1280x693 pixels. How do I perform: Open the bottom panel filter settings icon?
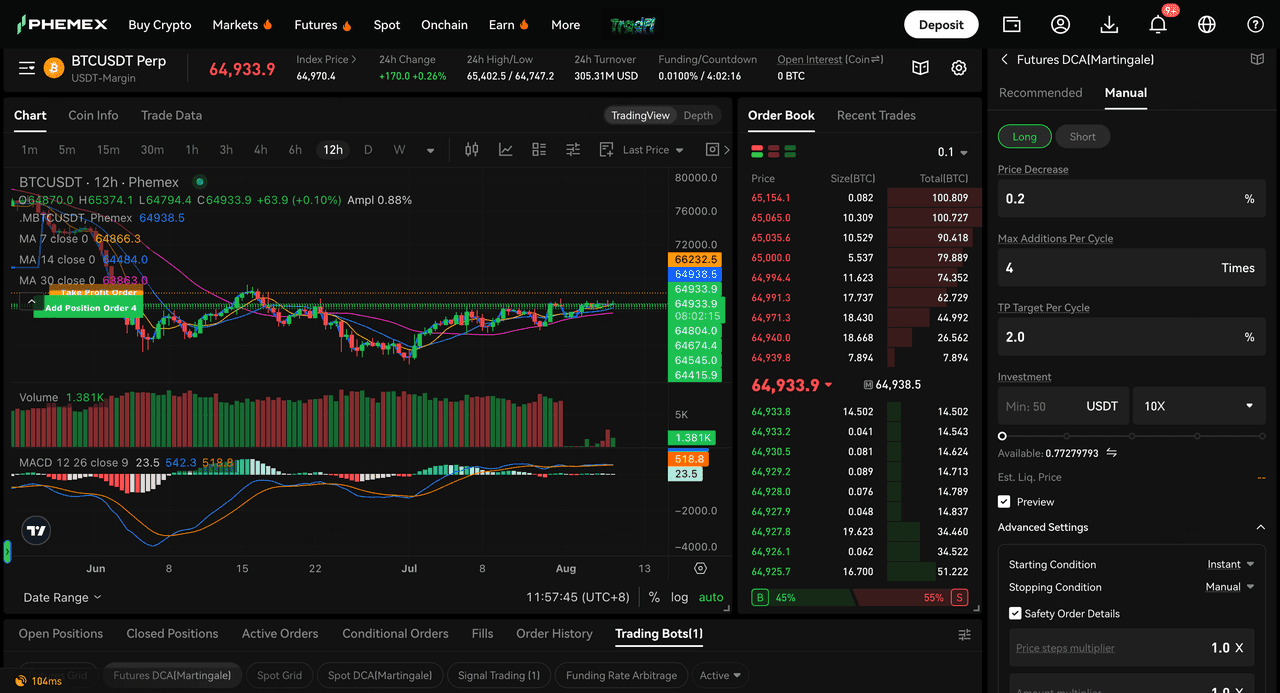pos(965,635)
